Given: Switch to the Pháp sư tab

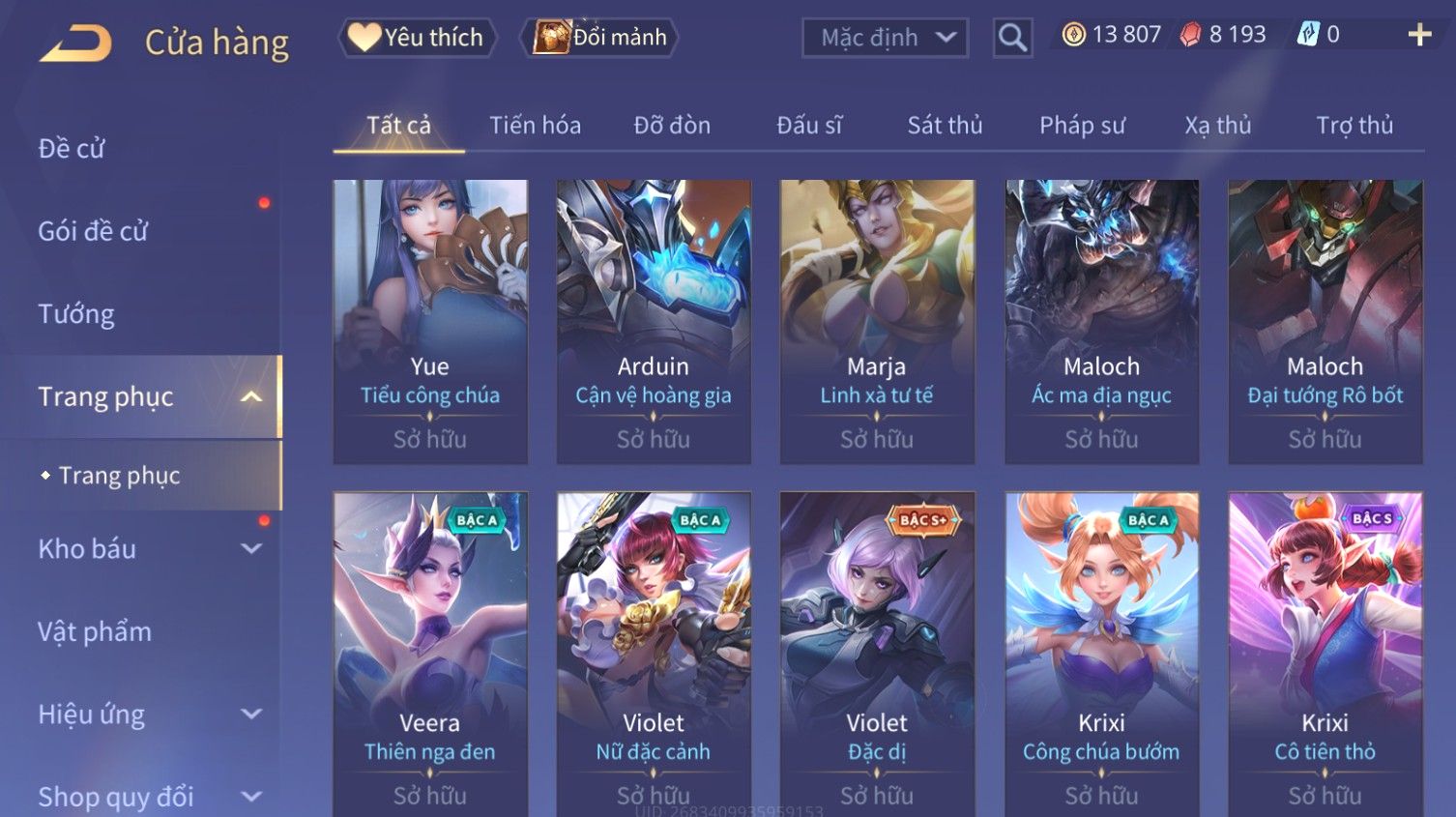Looking at the screenshot, I should click(1082, 126).
